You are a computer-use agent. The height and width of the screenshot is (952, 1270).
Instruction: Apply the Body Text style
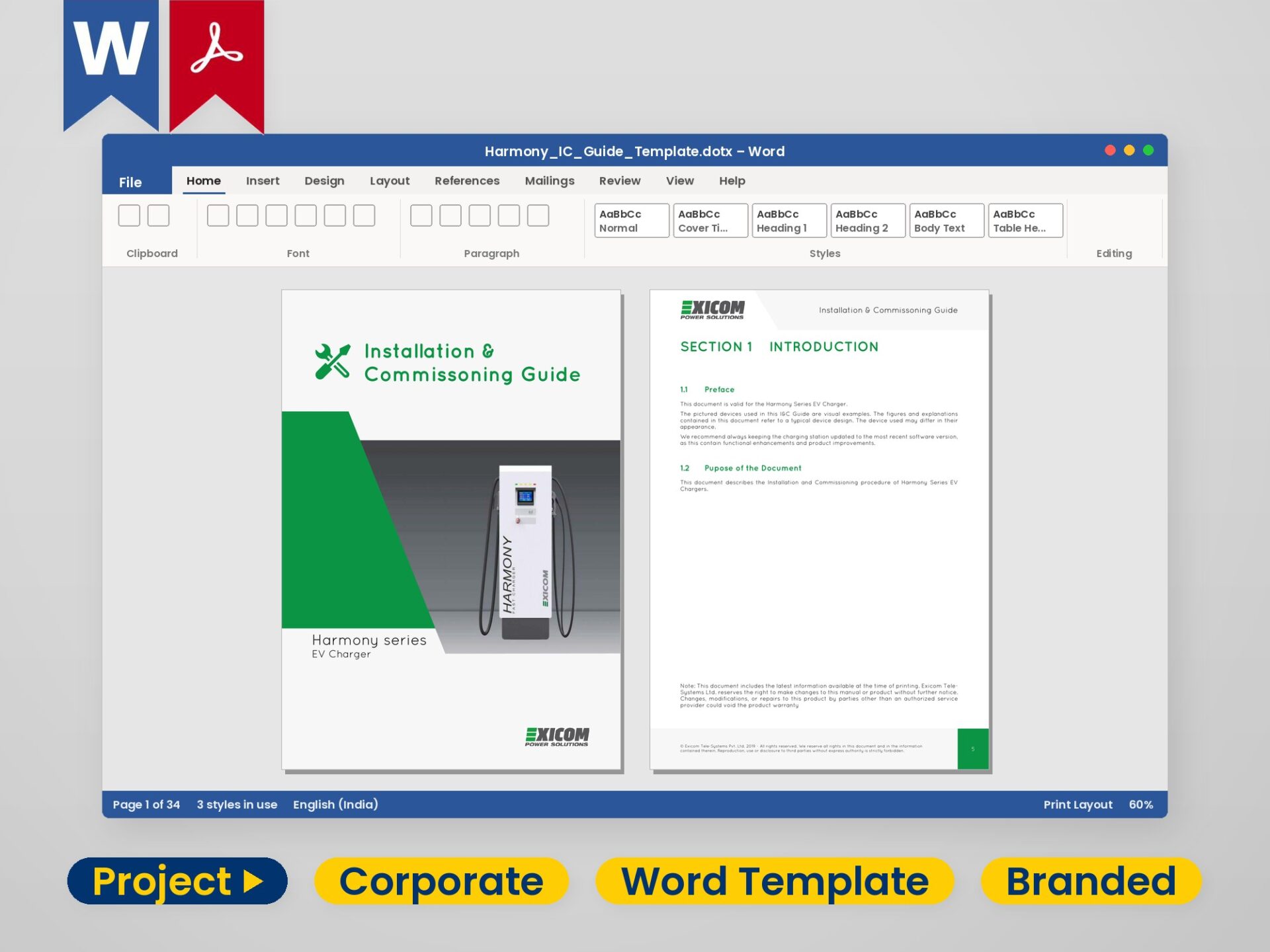(x=947, y=220)
